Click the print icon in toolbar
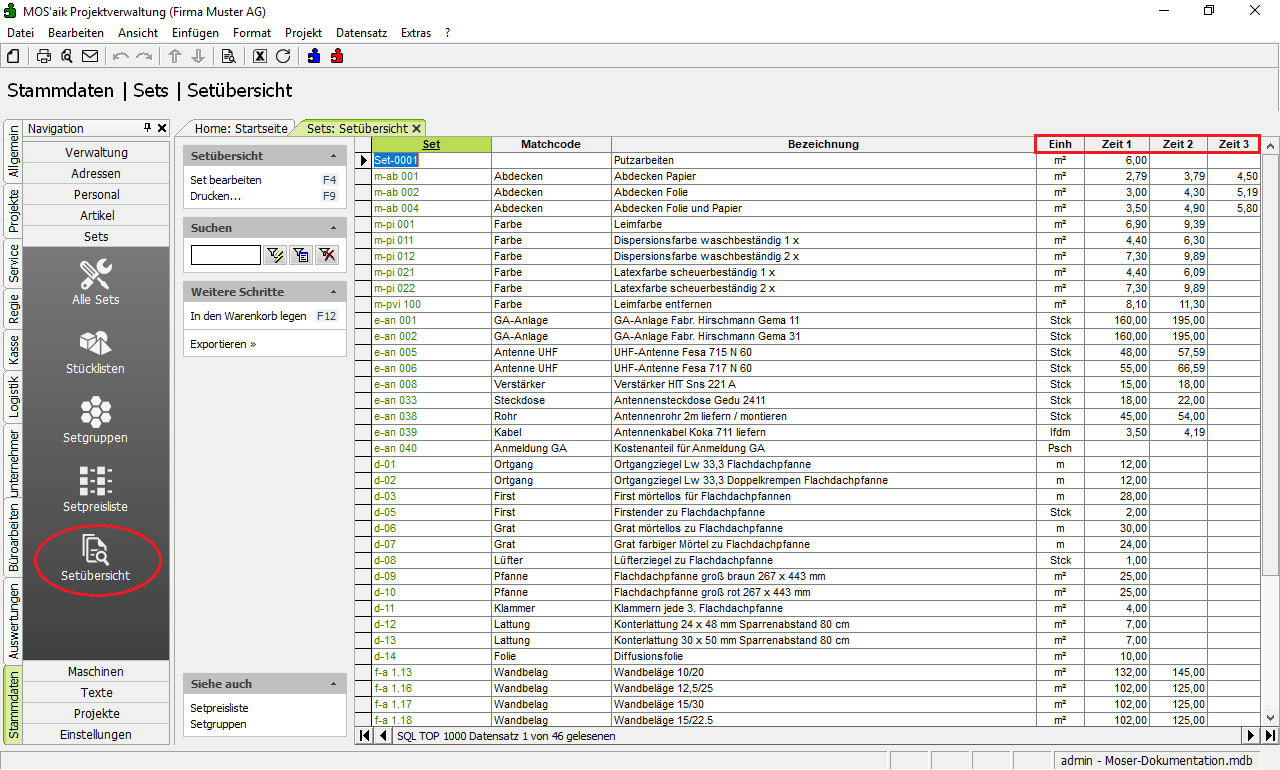The image size is (1280, 770). [44, 56]
